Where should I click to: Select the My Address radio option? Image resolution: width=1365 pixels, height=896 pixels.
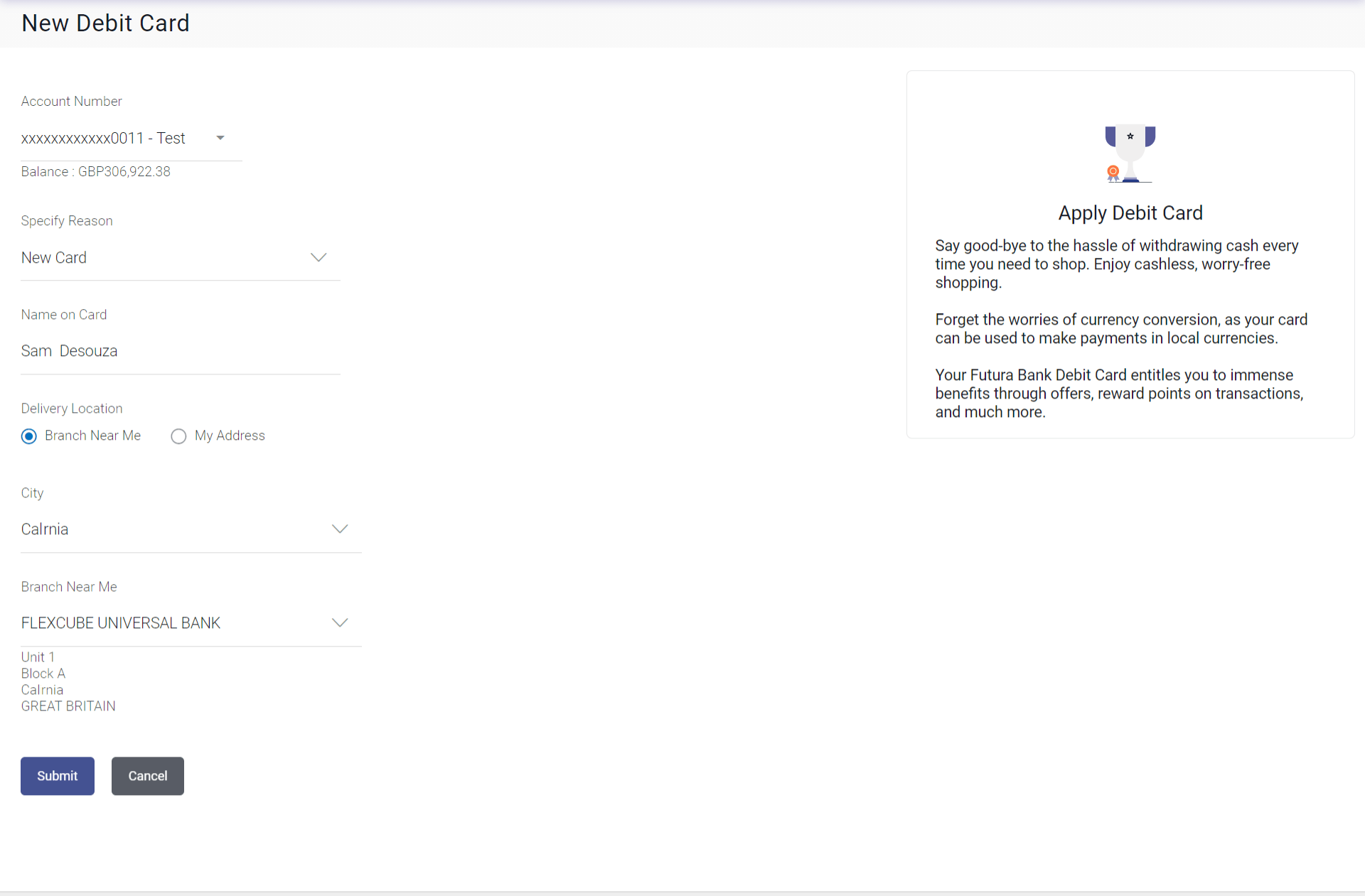178,436
